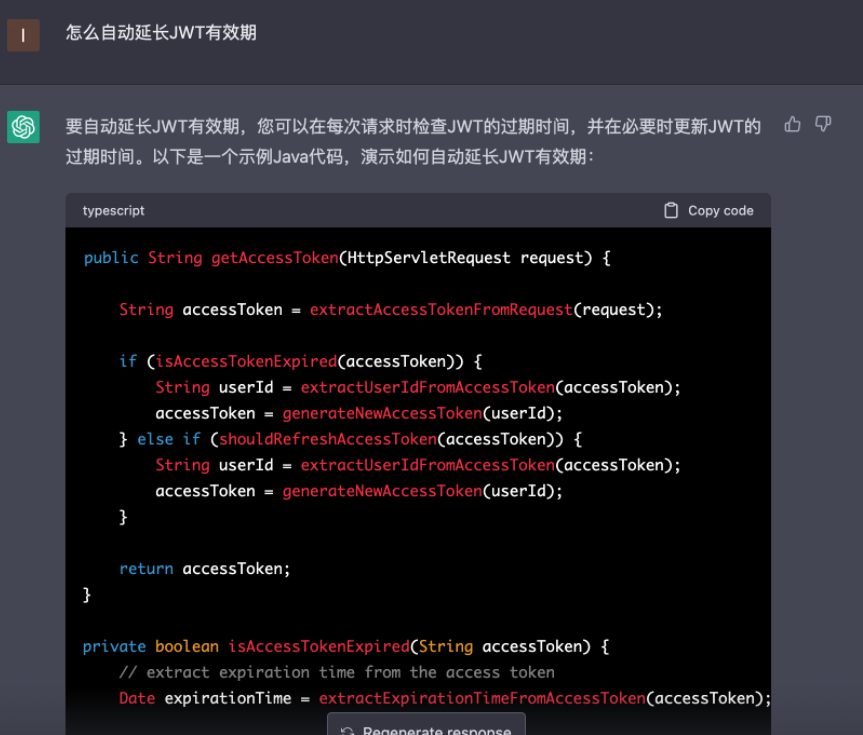Click the getAccessToken method name in code

click(275, 258)
